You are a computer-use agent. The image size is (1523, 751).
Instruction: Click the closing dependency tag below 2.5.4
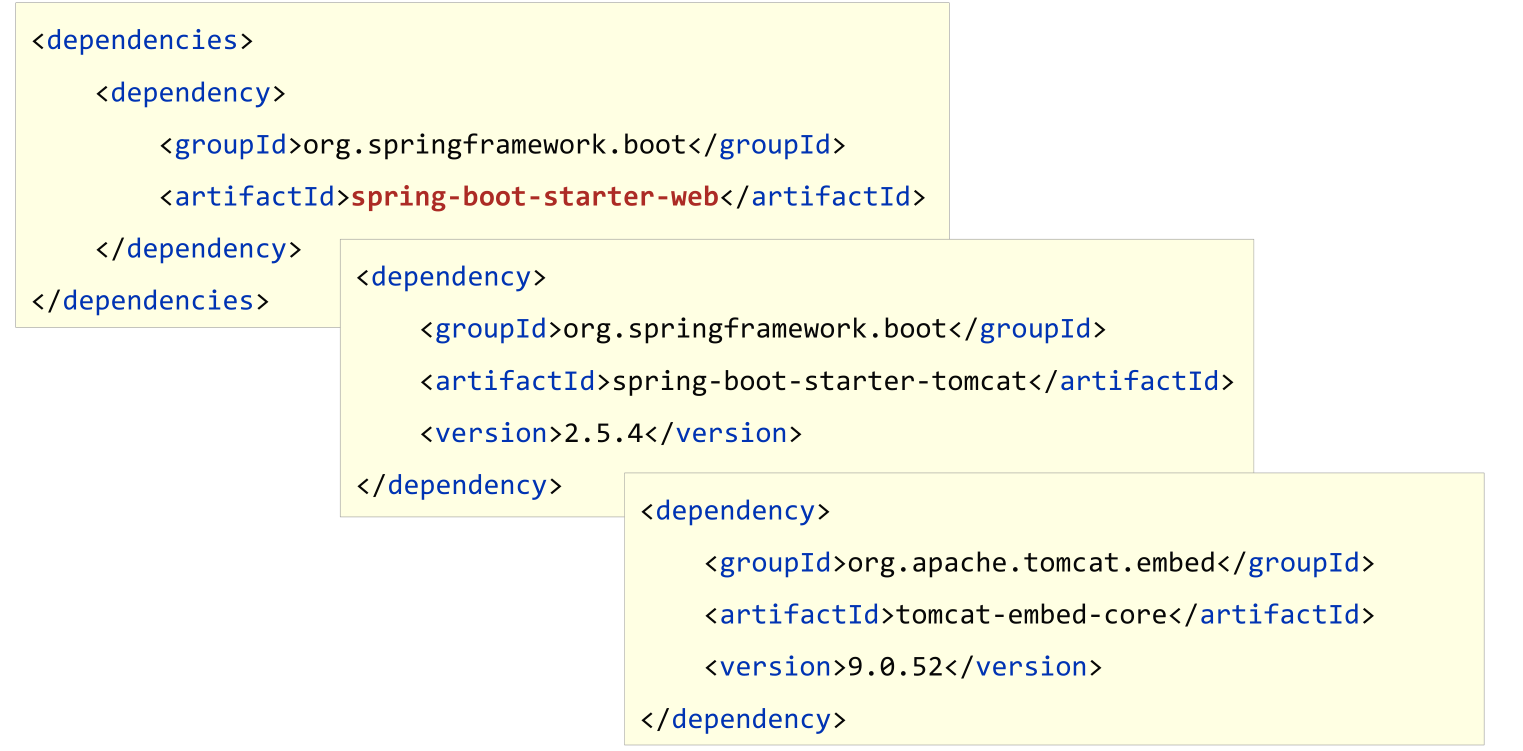459,485
